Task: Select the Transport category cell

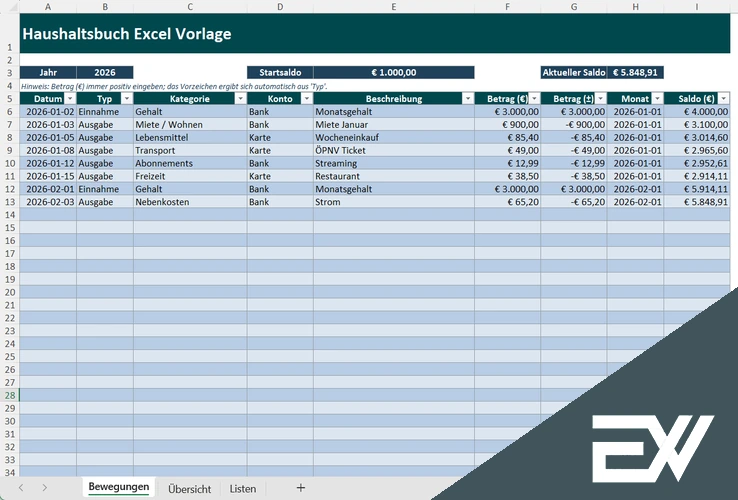Action: (190, 150)
